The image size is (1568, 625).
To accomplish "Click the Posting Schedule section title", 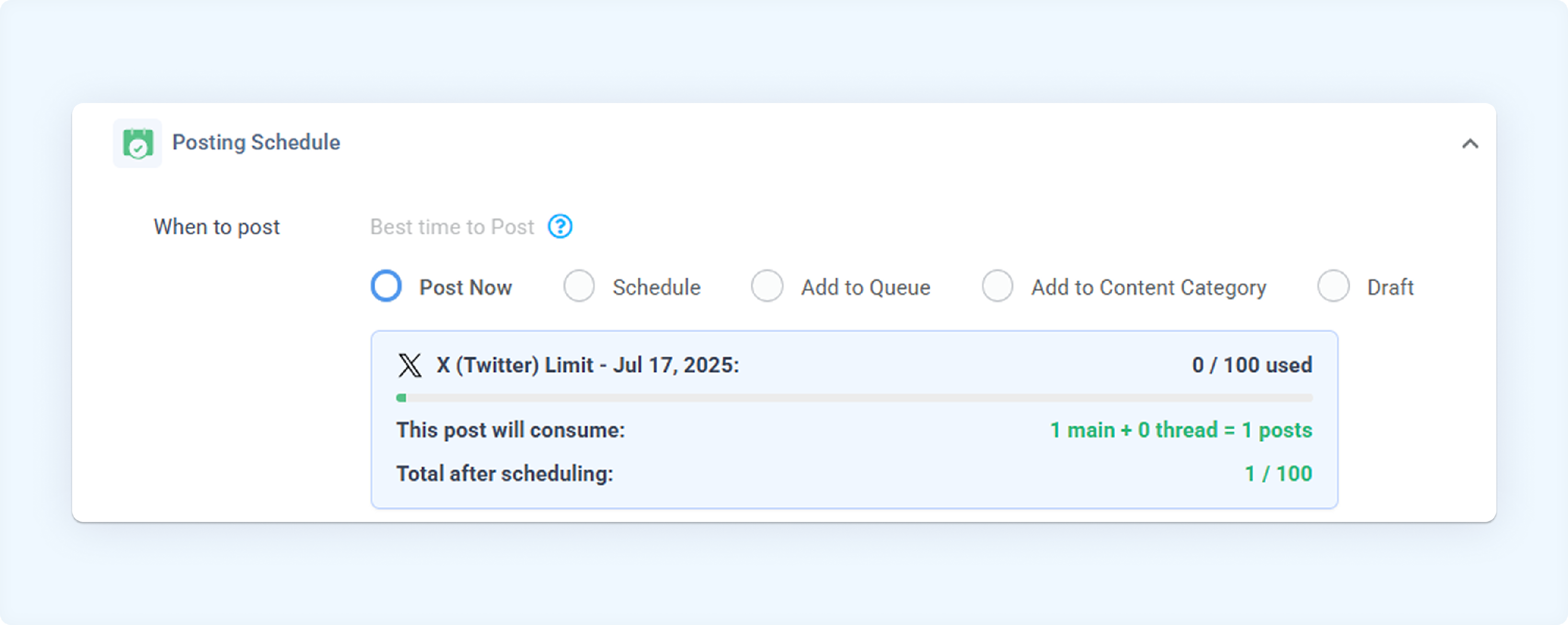I will coord(256,143).
